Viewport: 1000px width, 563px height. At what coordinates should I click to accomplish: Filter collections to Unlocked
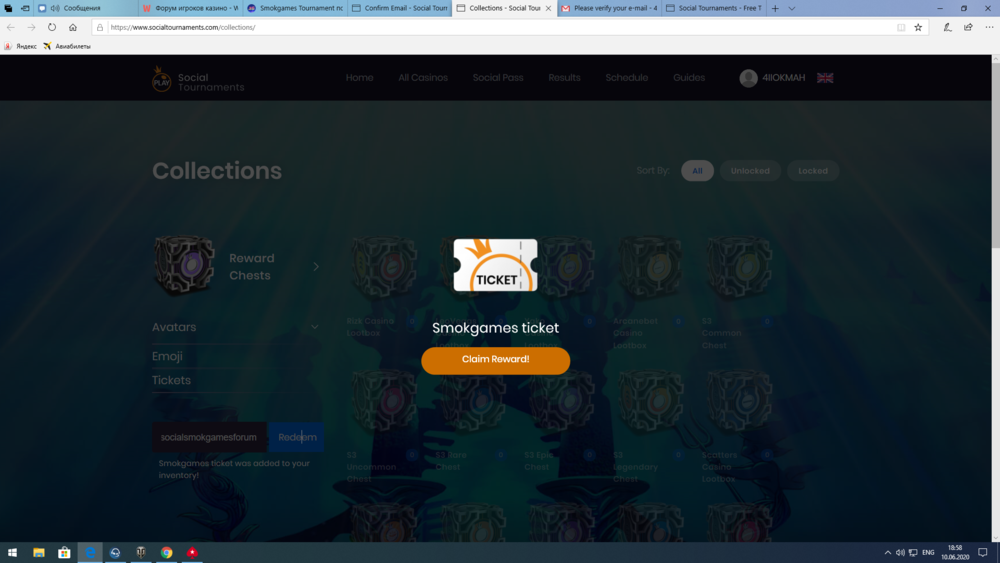pos(750,171)
